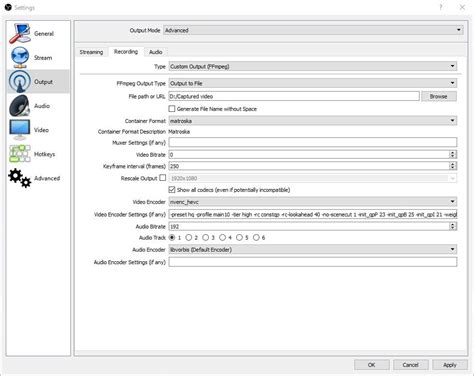Click the help question mark button

[x=441, y=7]
